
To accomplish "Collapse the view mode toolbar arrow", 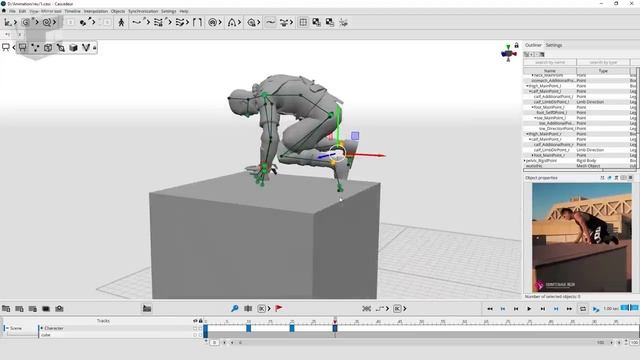I will 13,48.
